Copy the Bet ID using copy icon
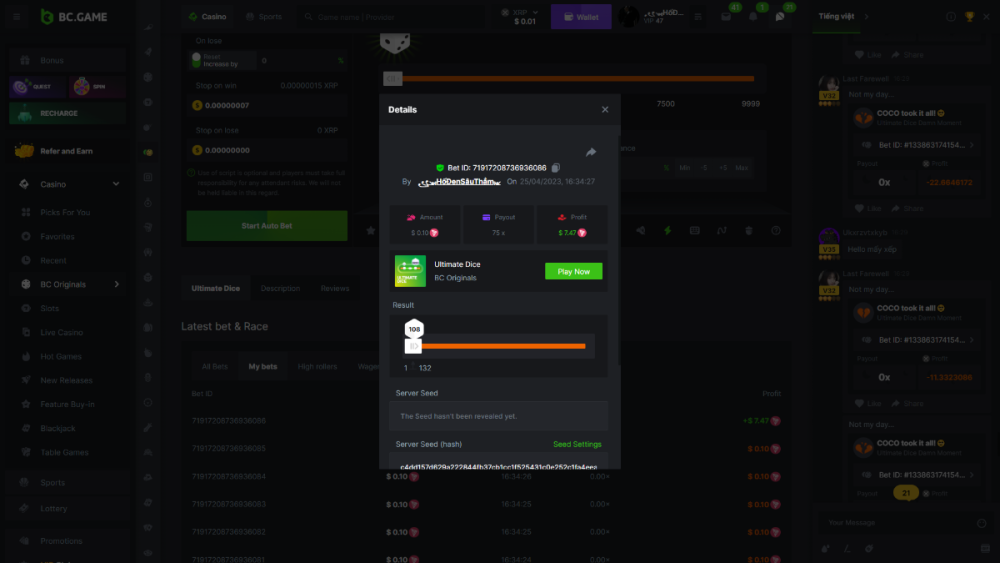Screen dimensions: 1000x563 coord(556,167)
